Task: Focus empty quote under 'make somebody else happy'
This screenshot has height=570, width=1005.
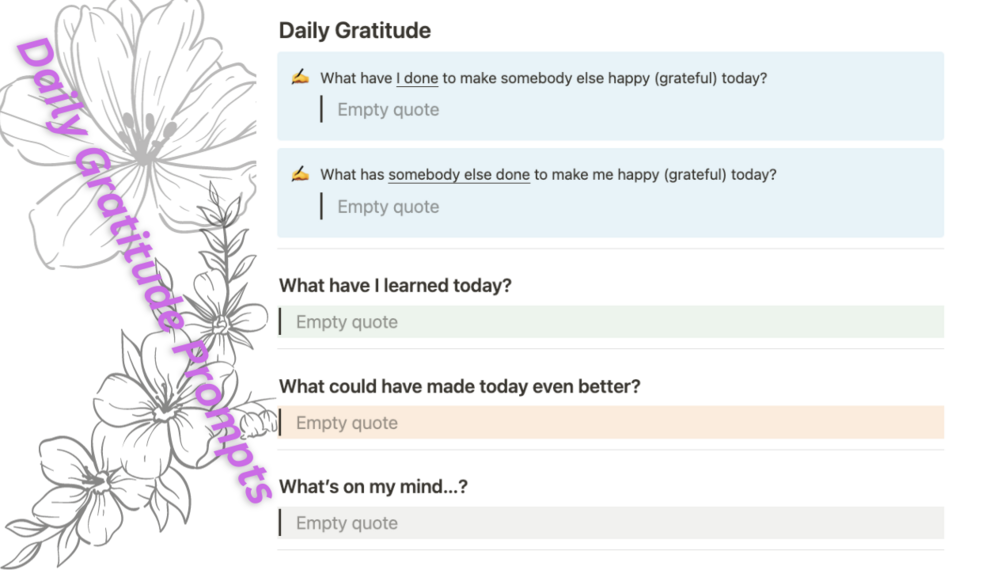Action: coord(388,110)
